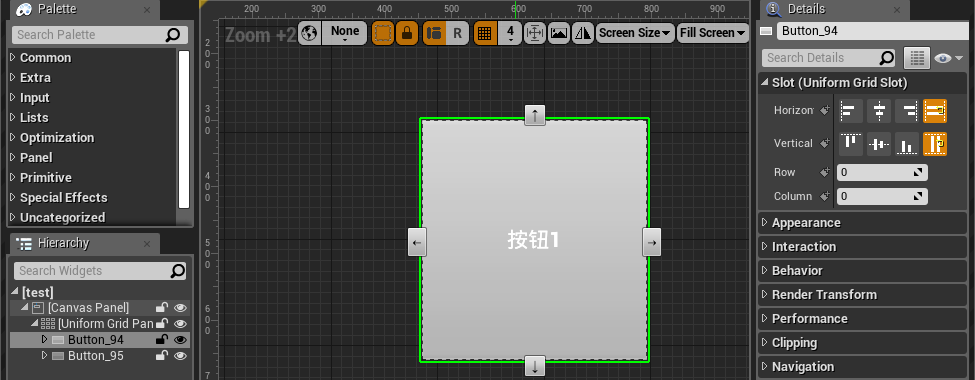Viewport: 975px width, 380px height.
Task: Click bind icon next to Row
Action: coord(825,172)
